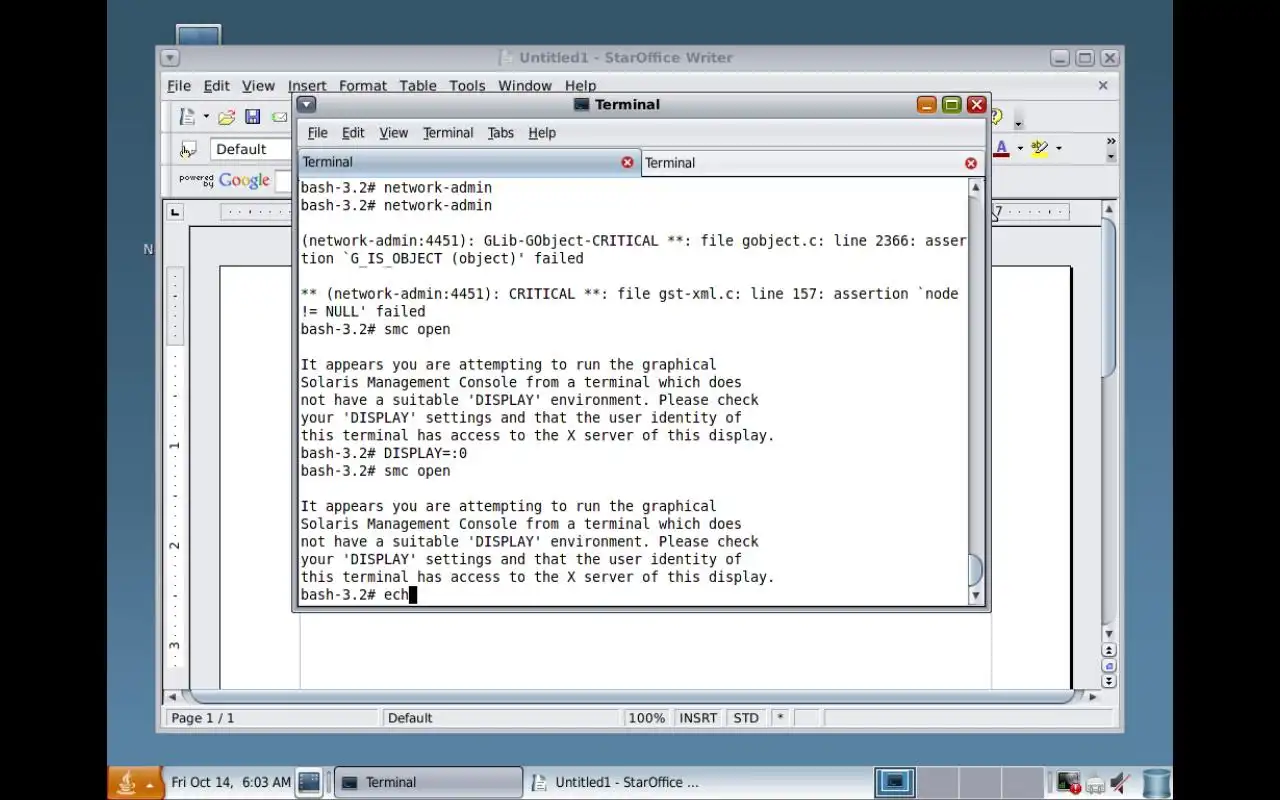
Task: Close the StarOffice document with the X
Action: click(1103, 86)
